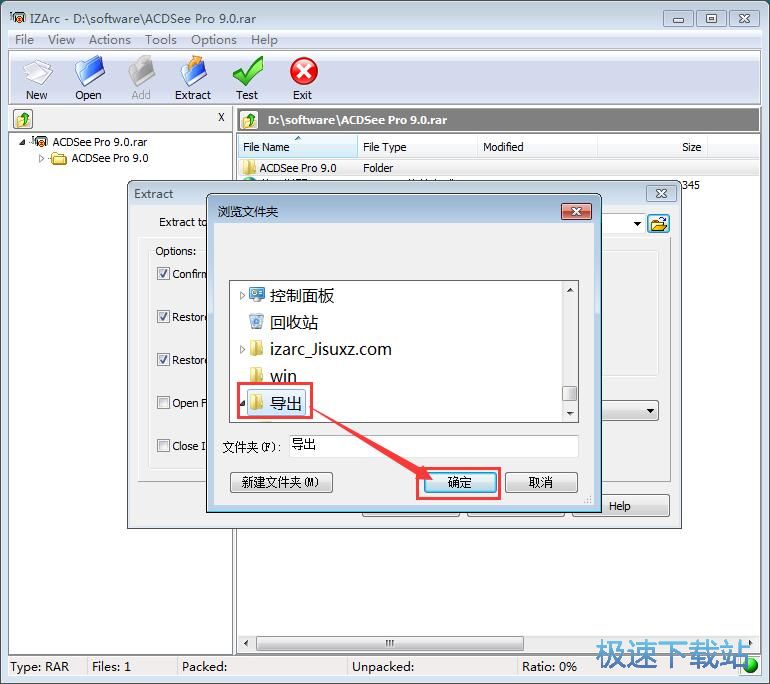Click the 控制面板 icon in folder tree
Screen dimensions: 770x684
point(256,295)
